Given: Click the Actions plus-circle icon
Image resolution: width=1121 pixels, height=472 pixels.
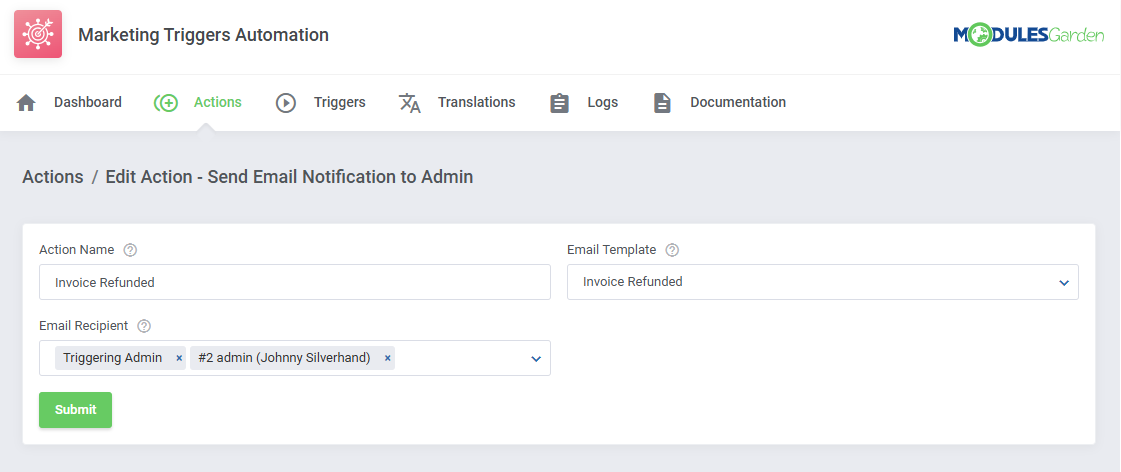Looking at the screenshot, I should click(x=166, y=103).
